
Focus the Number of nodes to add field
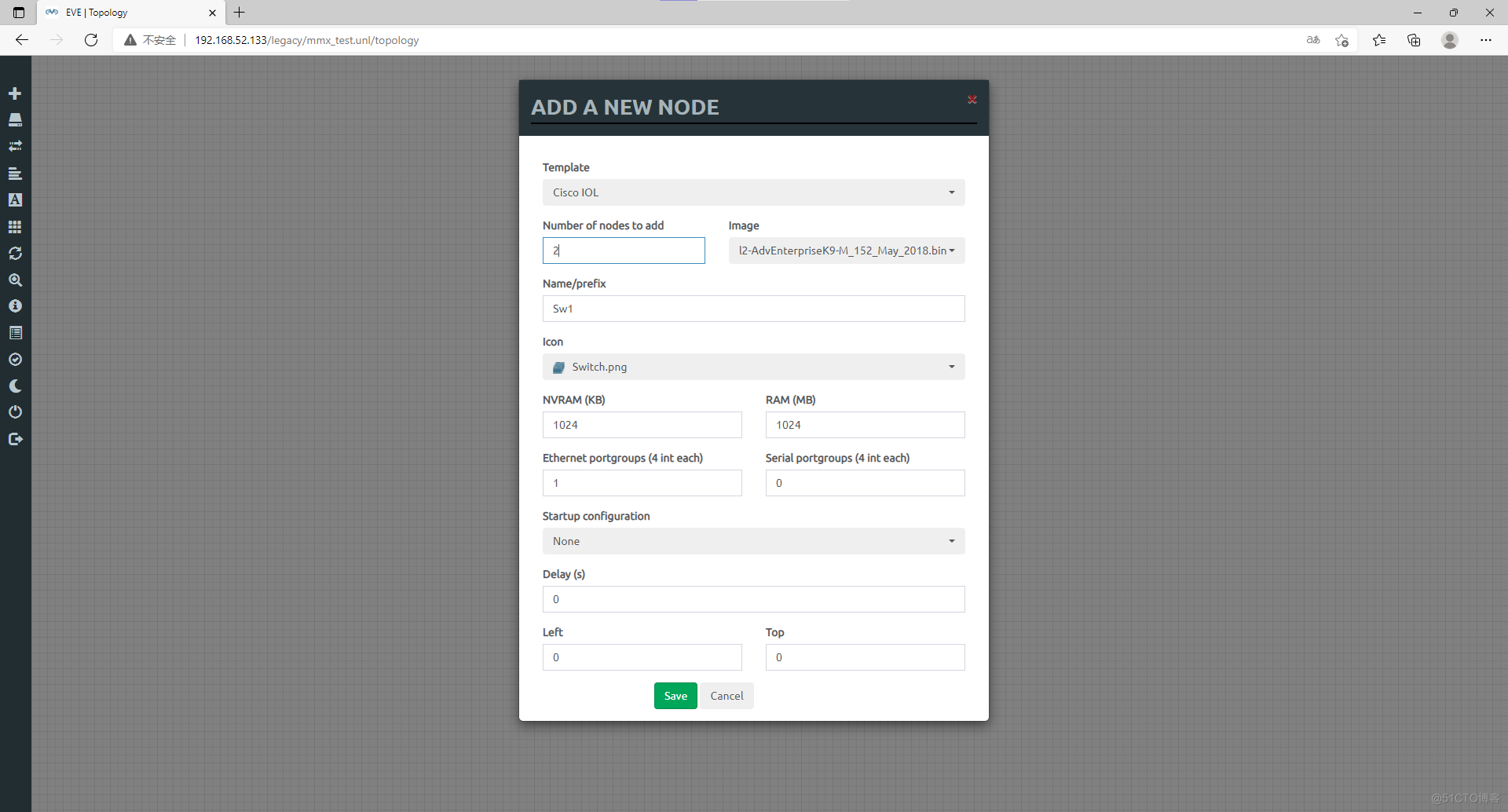pos(624,251)
